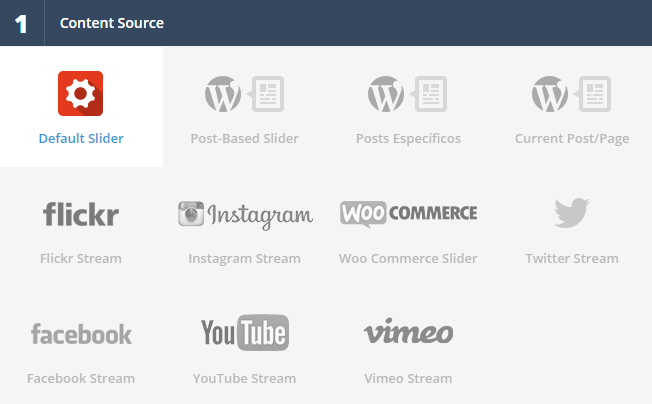This screenshot has height=404, width=652.
Task: Pick the Posts Específicos WordPress icon
Action: click(x=408, y=94)
